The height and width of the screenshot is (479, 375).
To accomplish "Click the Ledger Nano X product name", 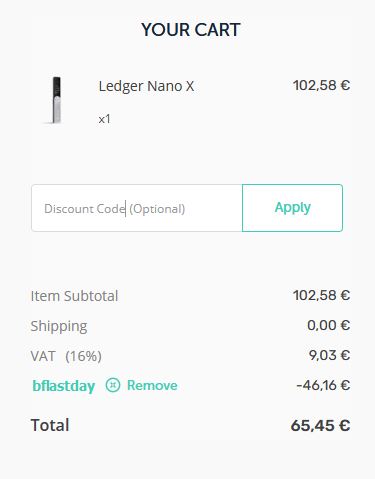I will [x=146, y=86].
